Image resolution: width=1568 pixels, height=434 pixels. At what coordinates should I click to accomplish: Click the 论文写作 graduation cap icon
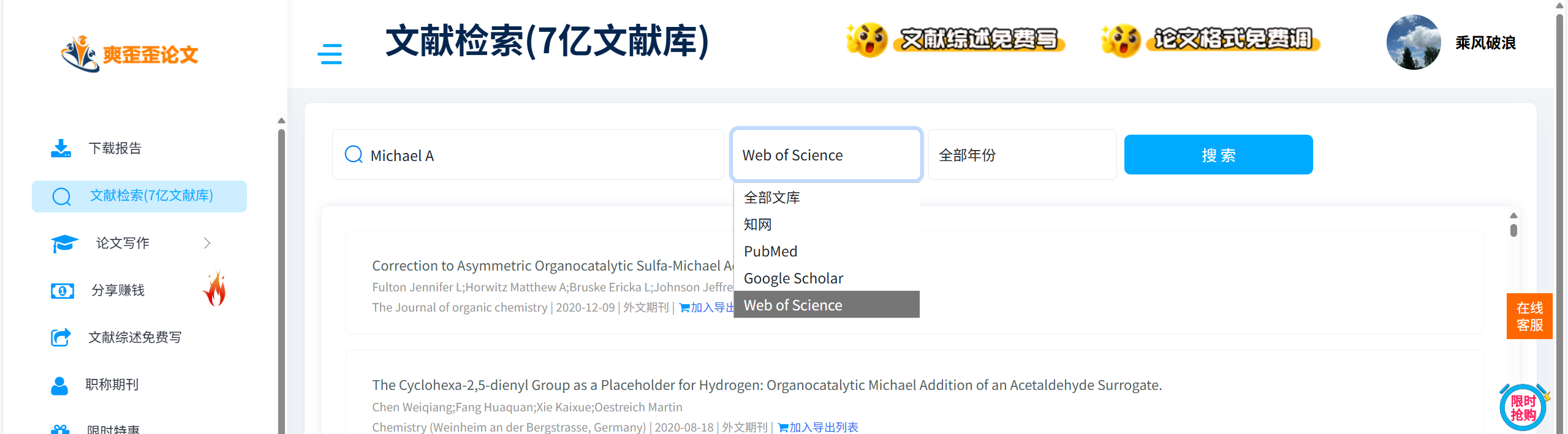(x=64, y=242)
